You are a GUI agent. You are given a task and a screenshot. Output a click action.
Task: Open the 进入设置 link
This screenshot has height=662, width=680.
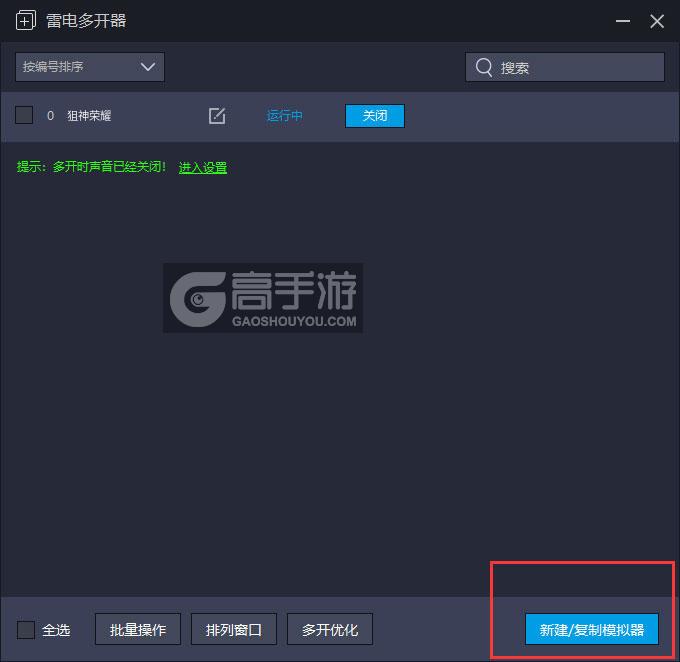(x=203, y=167)
